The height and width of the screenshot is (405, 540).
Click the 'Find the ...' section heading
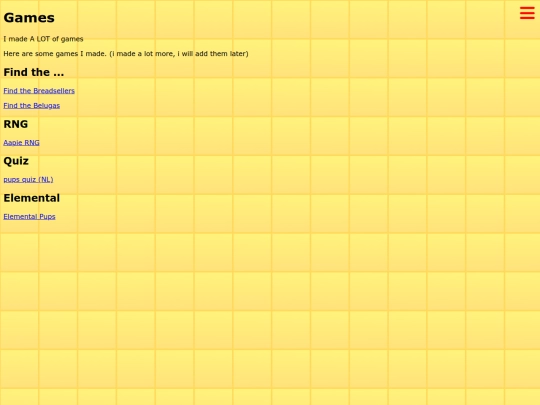point(34,72)
